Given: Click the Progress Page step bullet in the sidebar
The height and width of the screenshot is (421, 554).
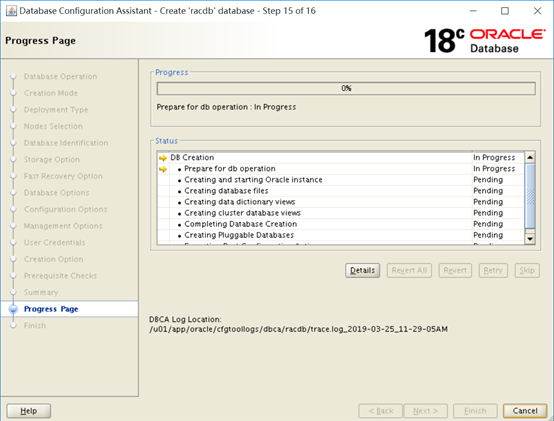Looking at the screenshot, I should pyautogui.click(x=13, y=309).
